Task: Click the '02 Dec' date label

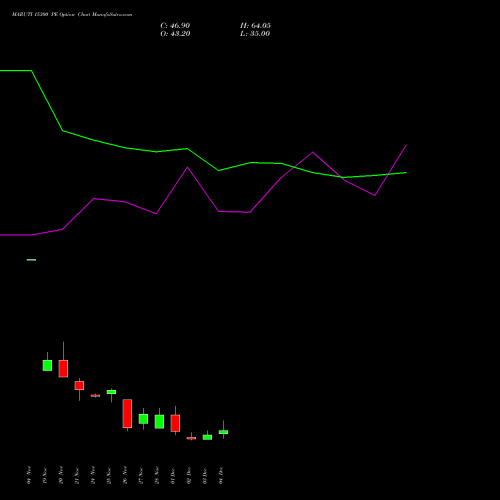Action: coord(189,476)
